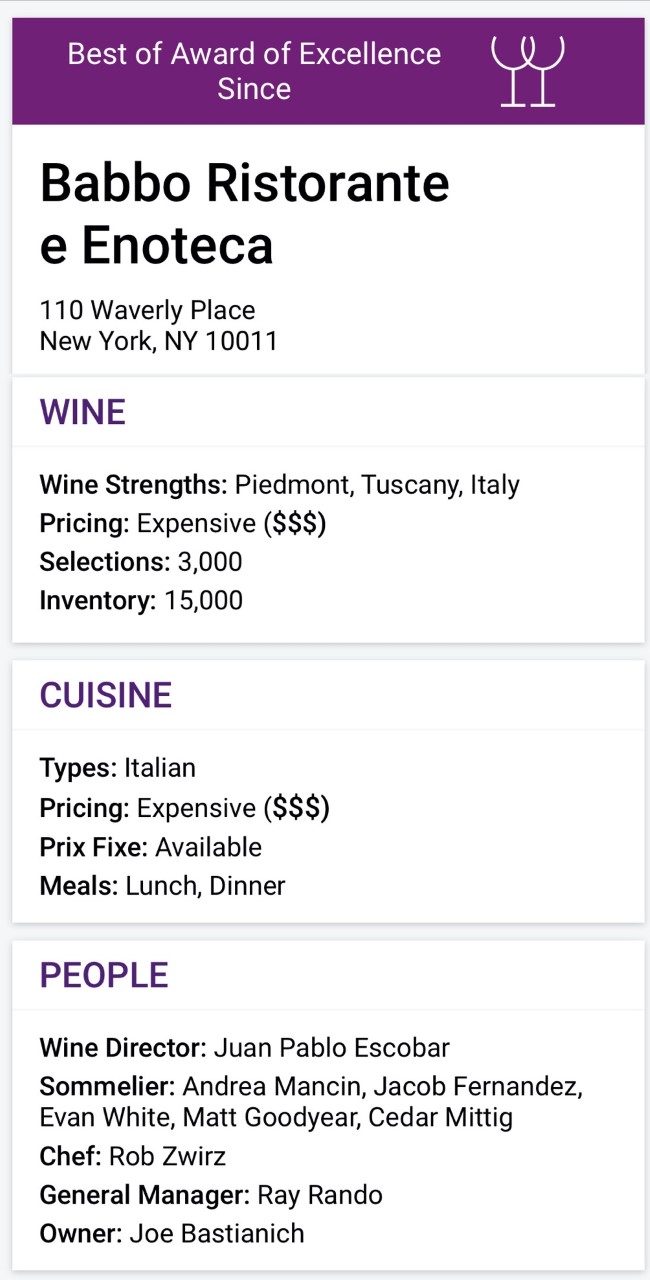650x1280 pixels.
Task: Tap General Manager Ray Rando entry
Action: click(x=211, y=1195)
